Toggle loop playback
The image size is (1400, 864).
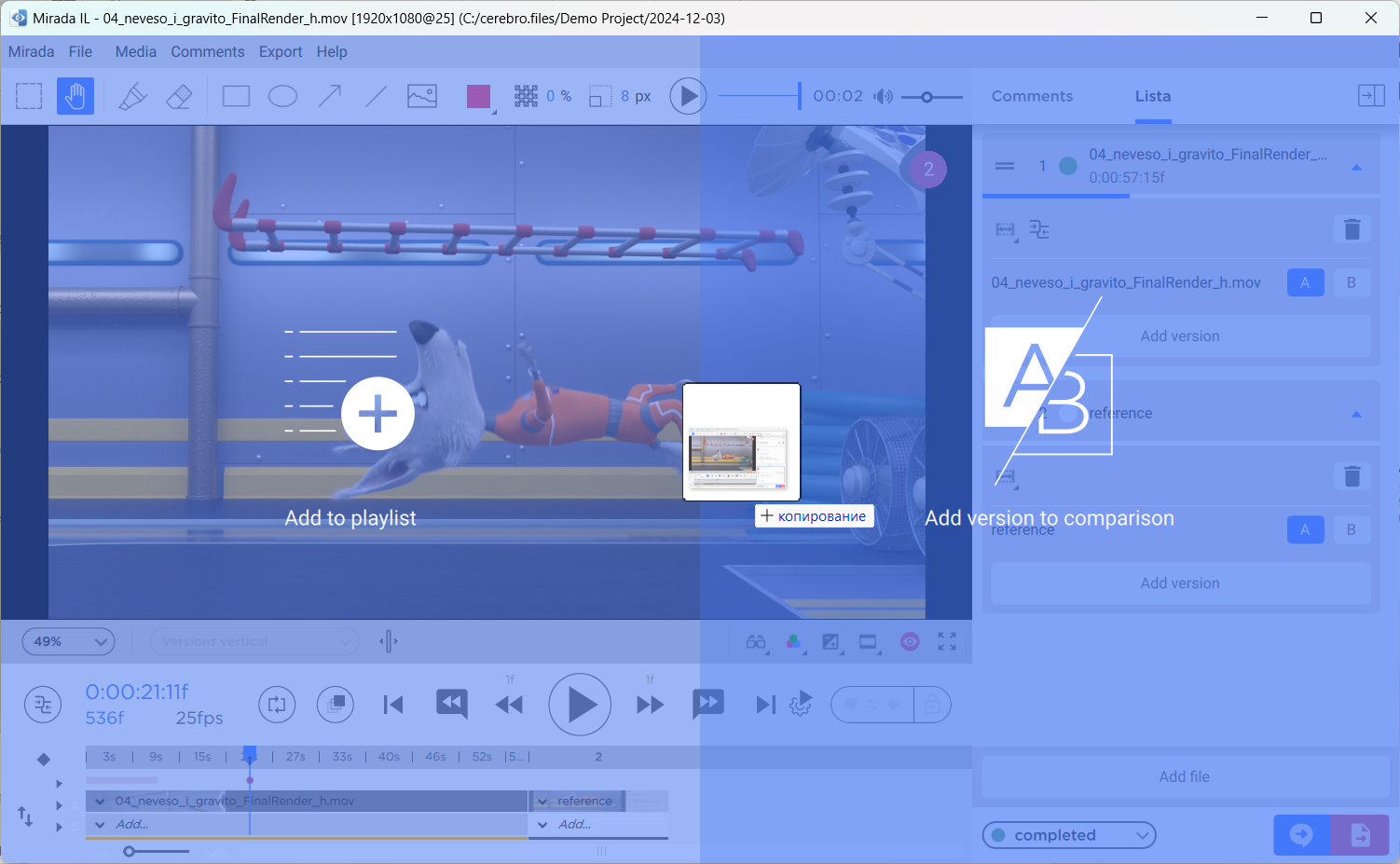pos(277,705)
